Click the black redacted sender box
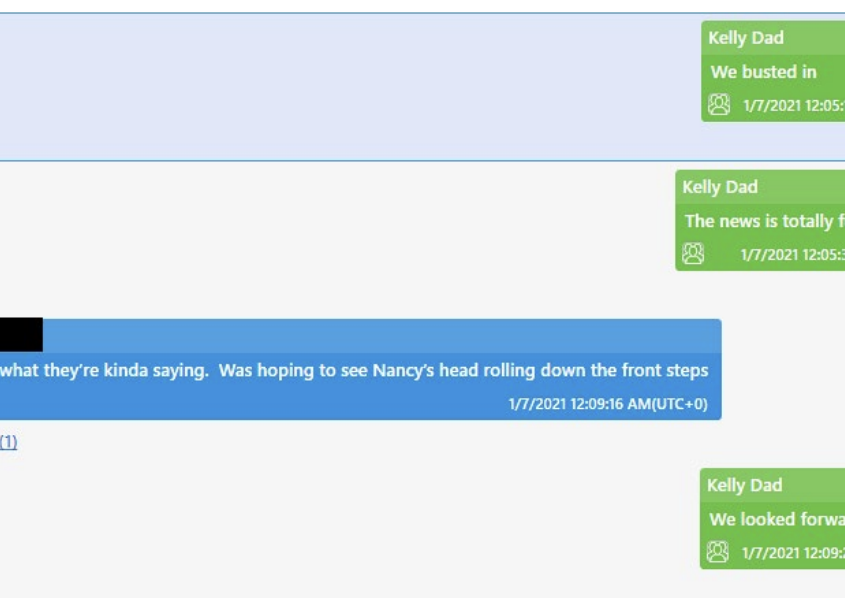The width and height of the screenshot is (845, 608). coord(21,335)
